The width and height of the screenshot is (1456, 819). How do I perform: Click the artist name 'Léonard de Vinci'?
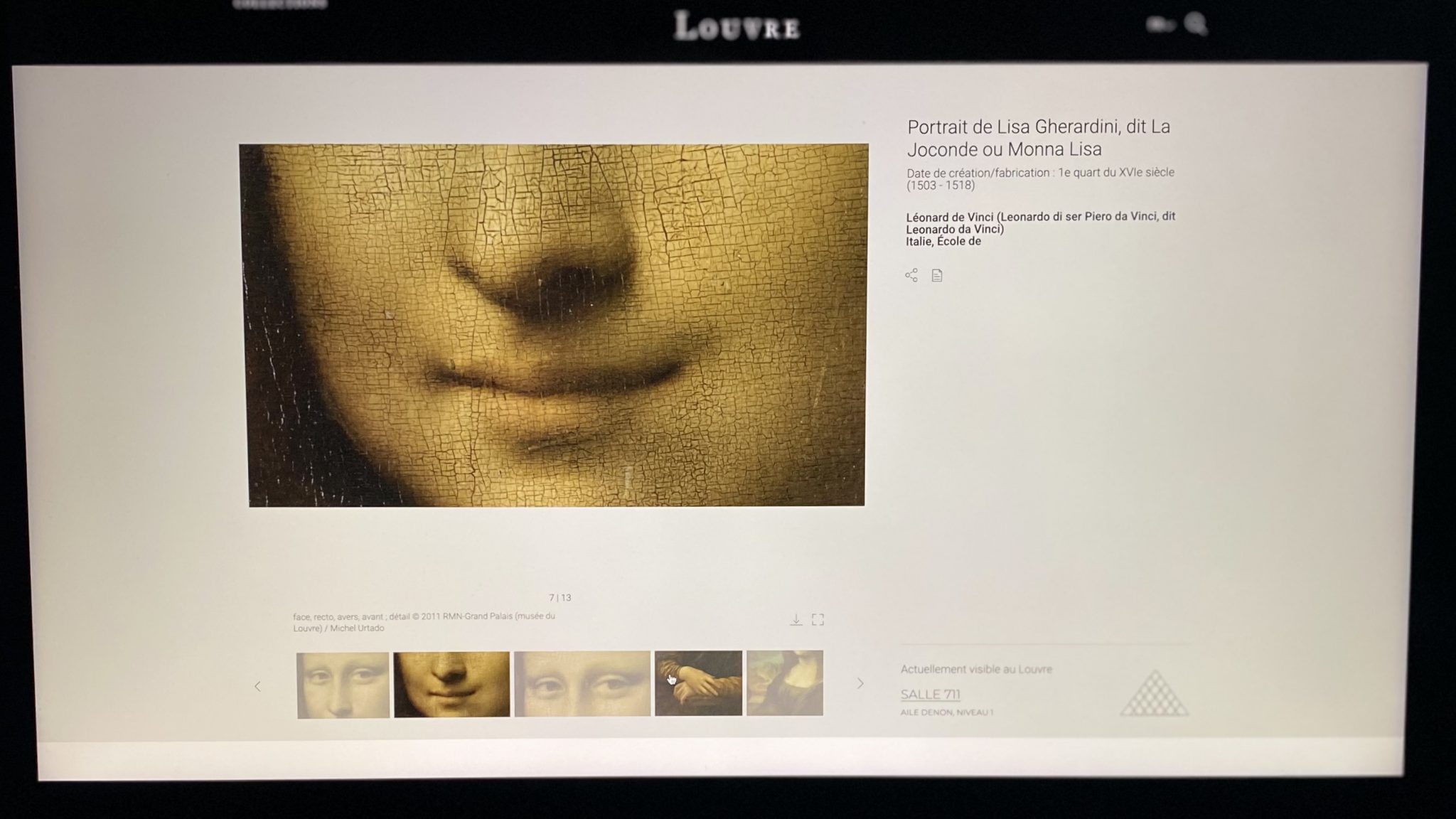click(x=949, y=217)
